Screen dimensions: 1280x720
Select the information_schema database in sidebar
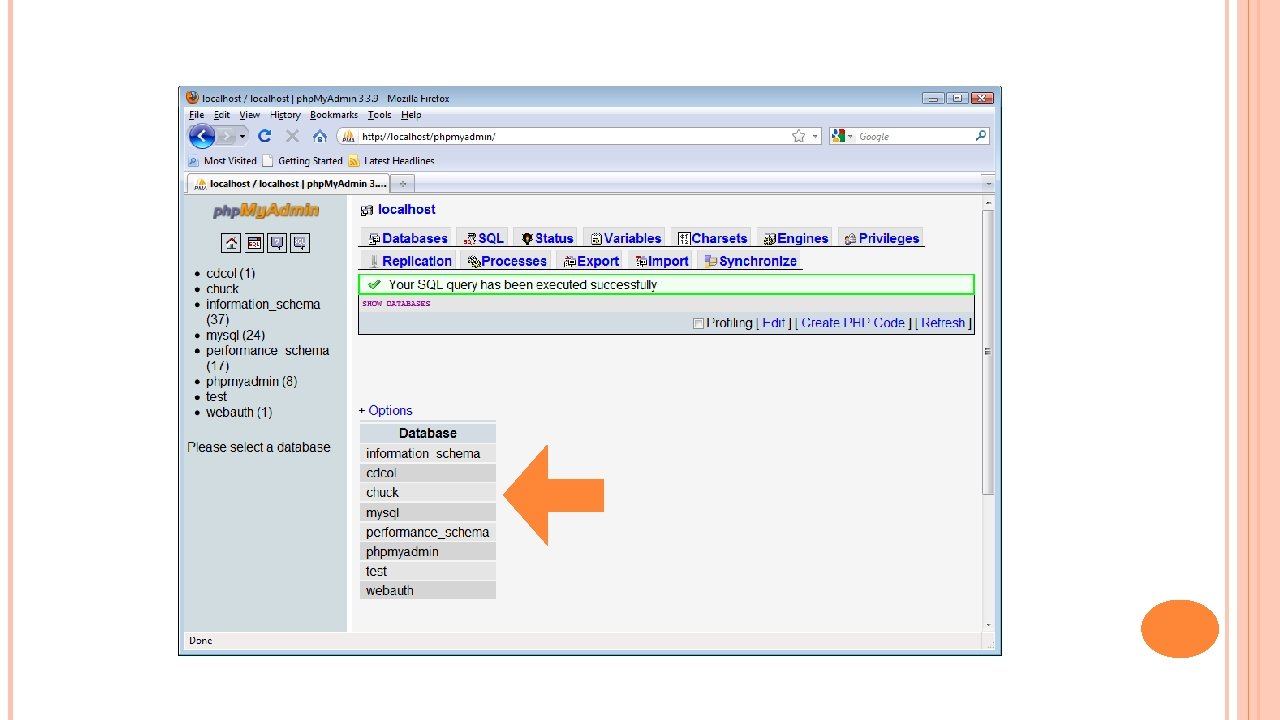tap(263, 304)
